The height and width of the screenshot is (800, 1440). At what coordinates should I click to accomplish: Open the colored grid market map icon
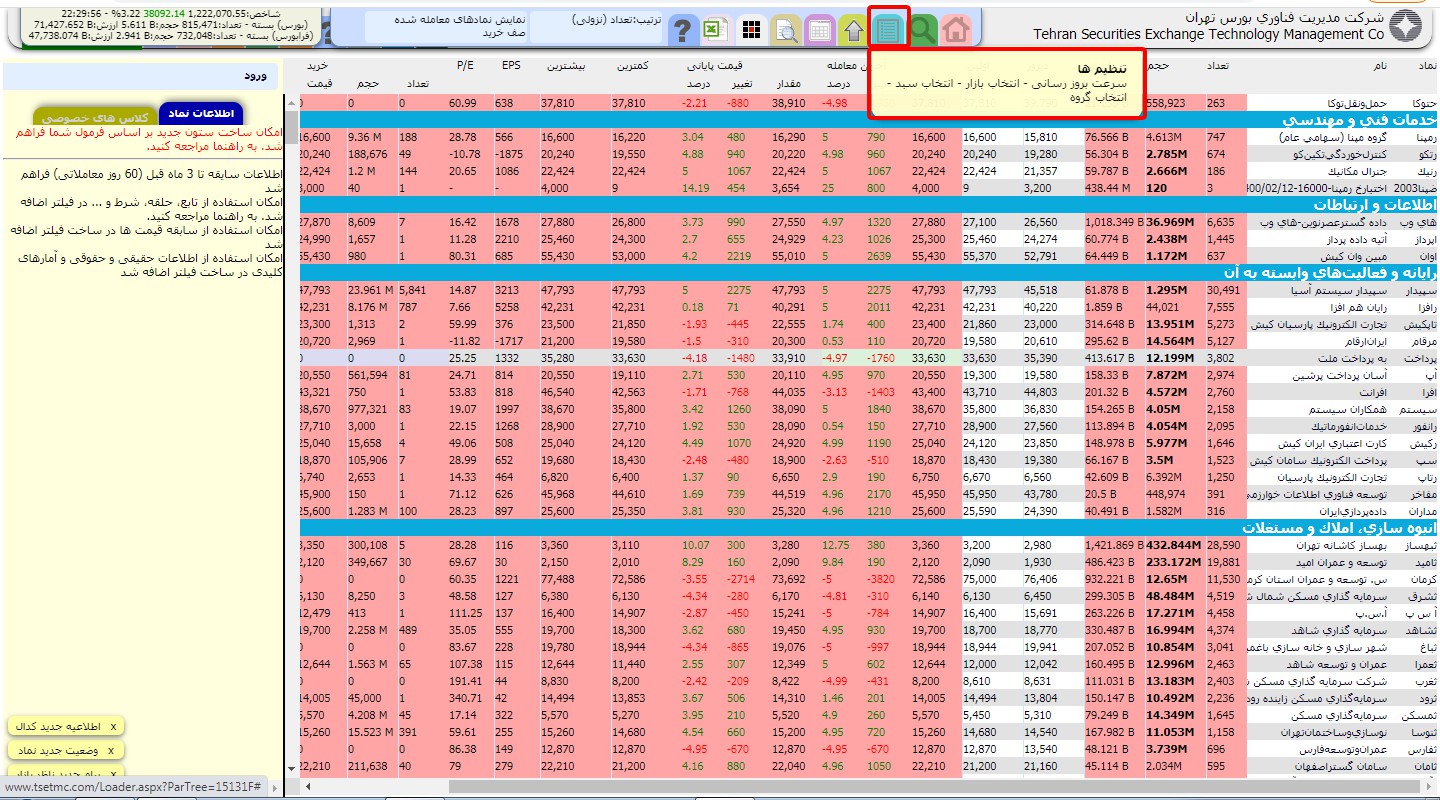[x=751, y=30]
